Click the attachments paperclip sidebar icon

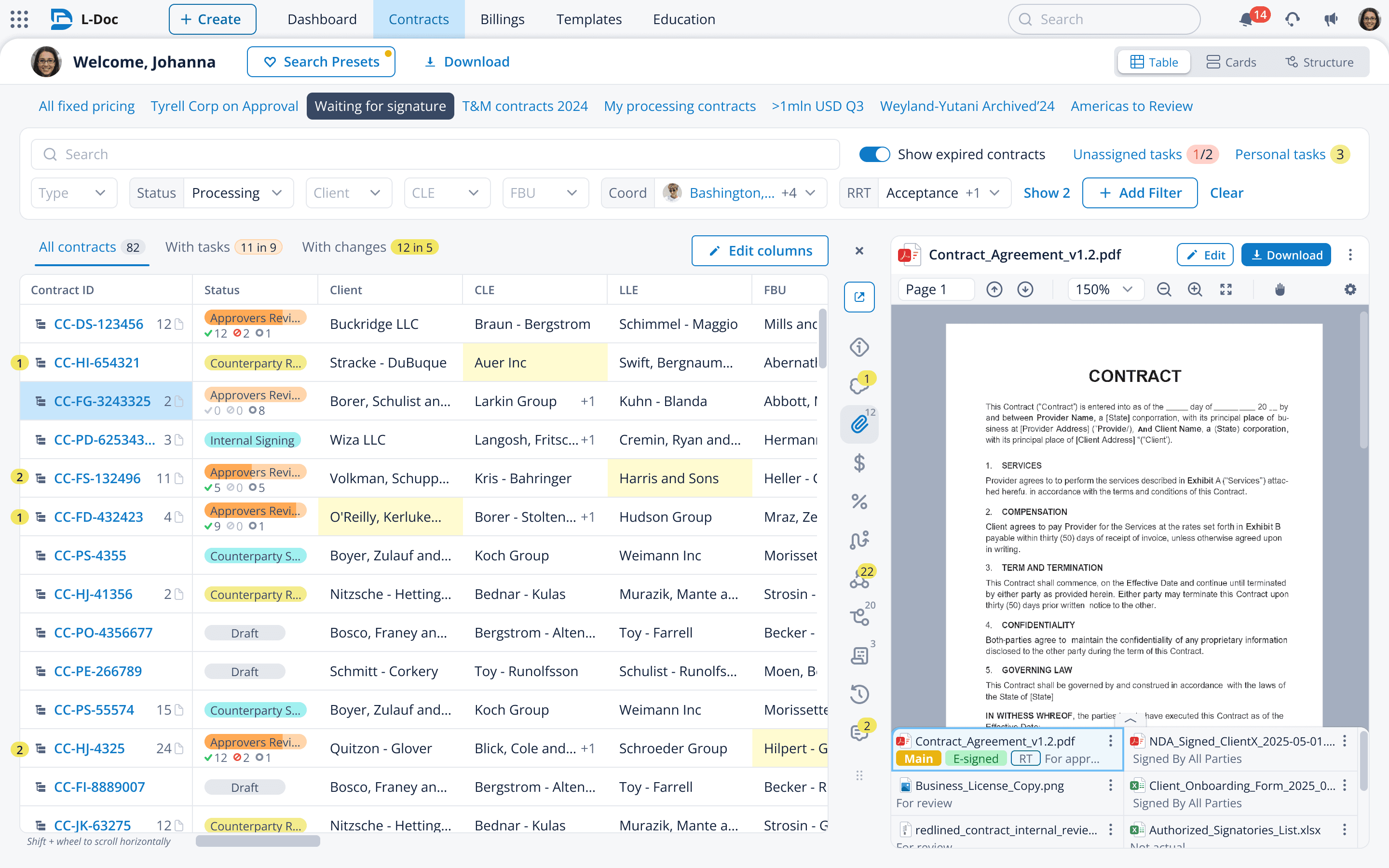[858, 424]
